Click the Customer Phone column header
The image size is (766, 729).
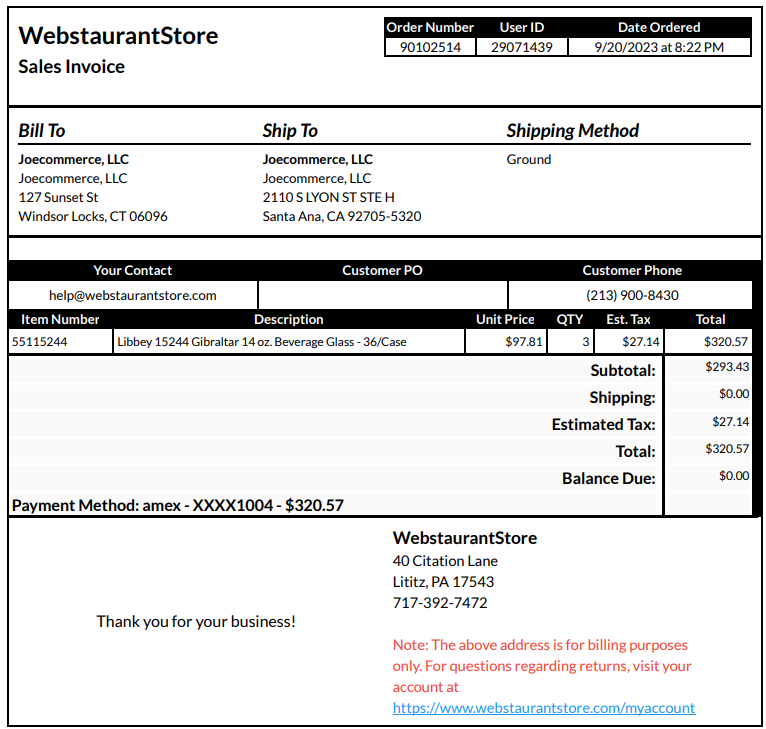632,270
